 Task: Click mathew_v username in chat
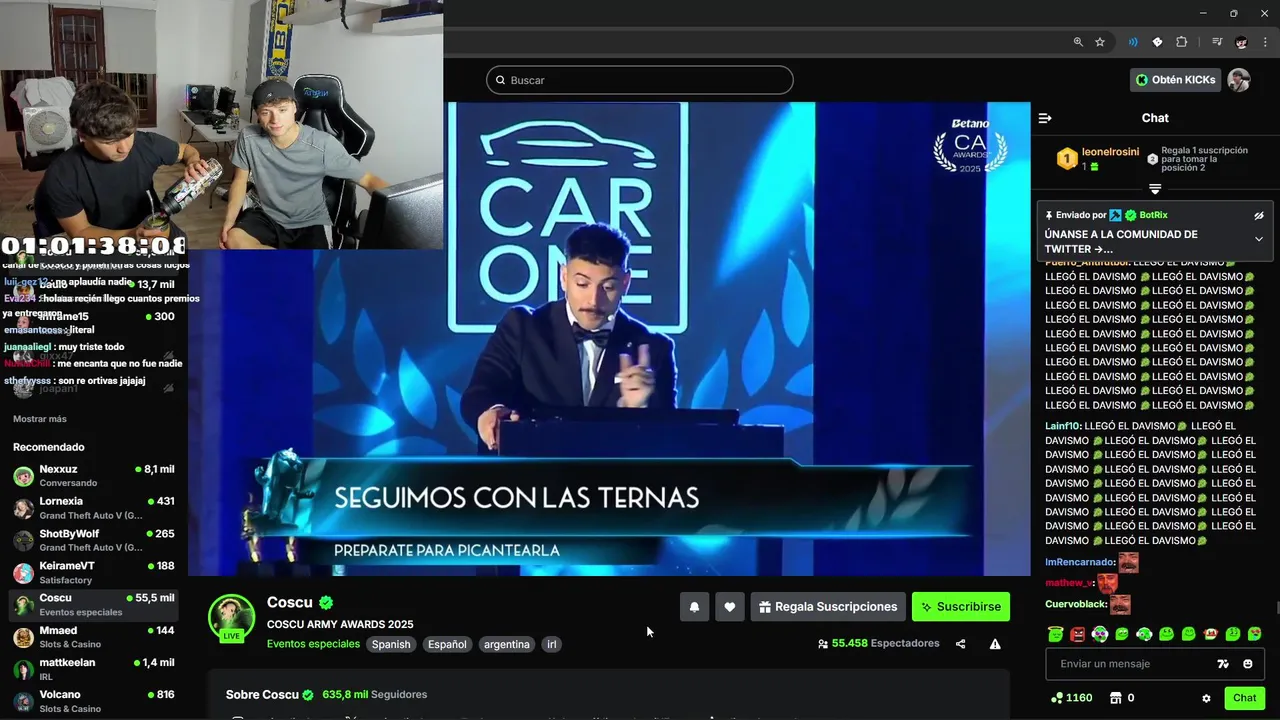click(x=1069, y=583)
